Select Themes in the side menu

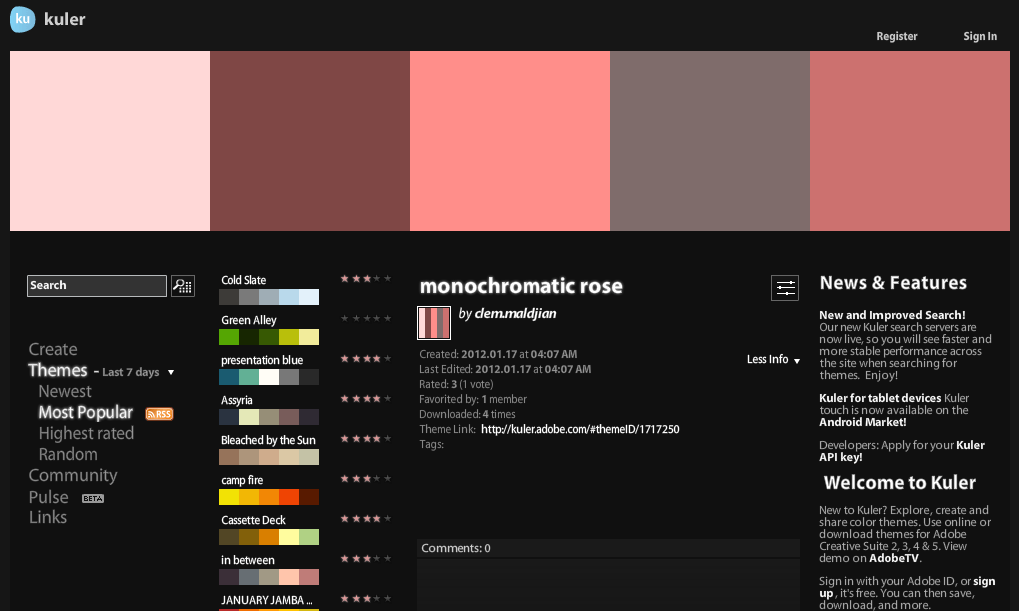click(57, 370)
